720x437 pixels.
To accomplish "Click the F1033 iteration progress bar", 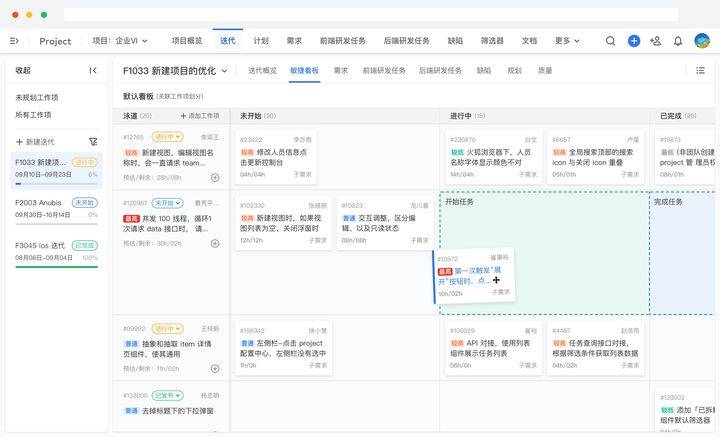I will click(56, 184).
